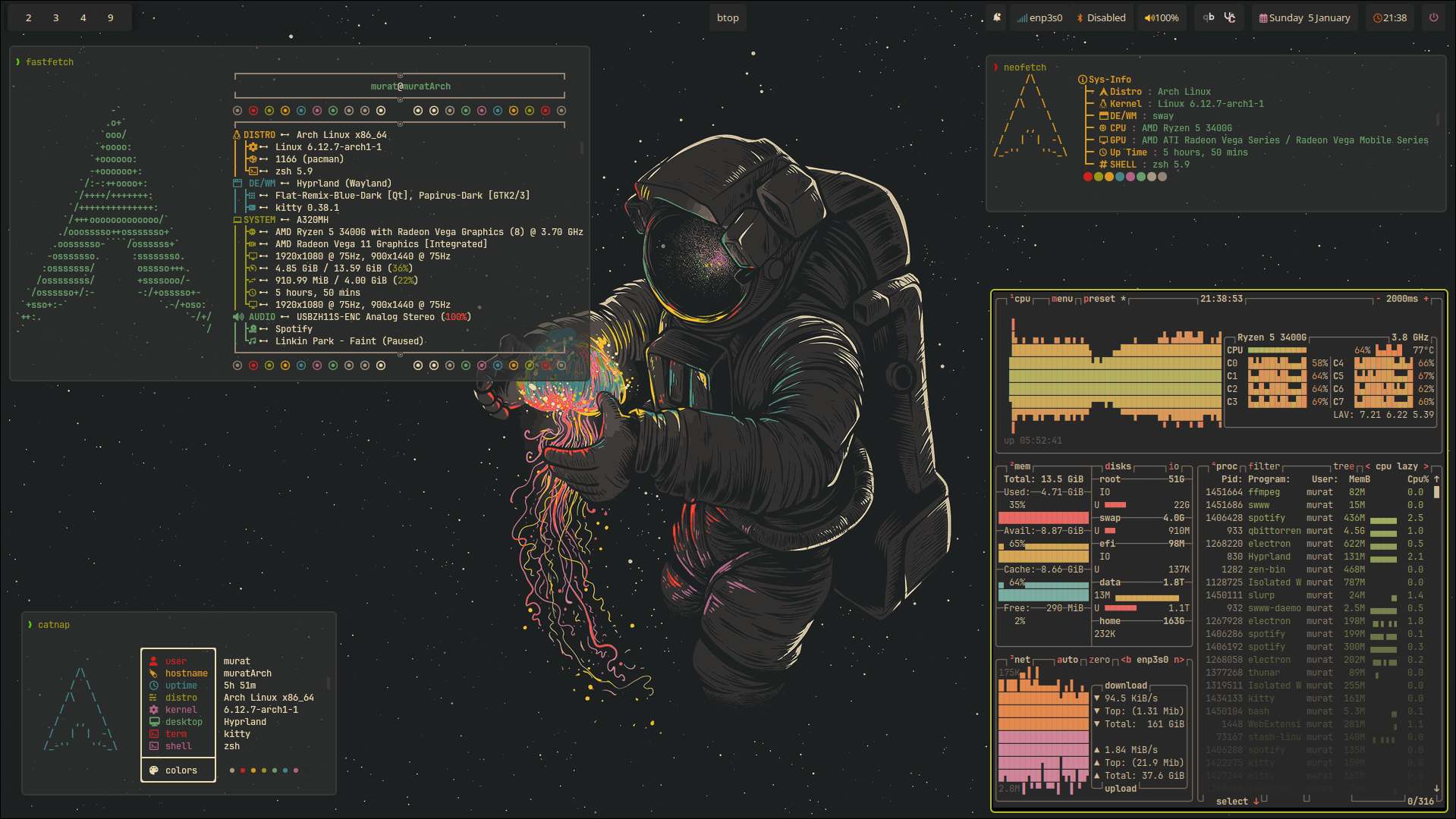The width and height of the screenshot is (1456, 819).
Task: Select the swww-daemo process row
Action: click(1316, 608)
